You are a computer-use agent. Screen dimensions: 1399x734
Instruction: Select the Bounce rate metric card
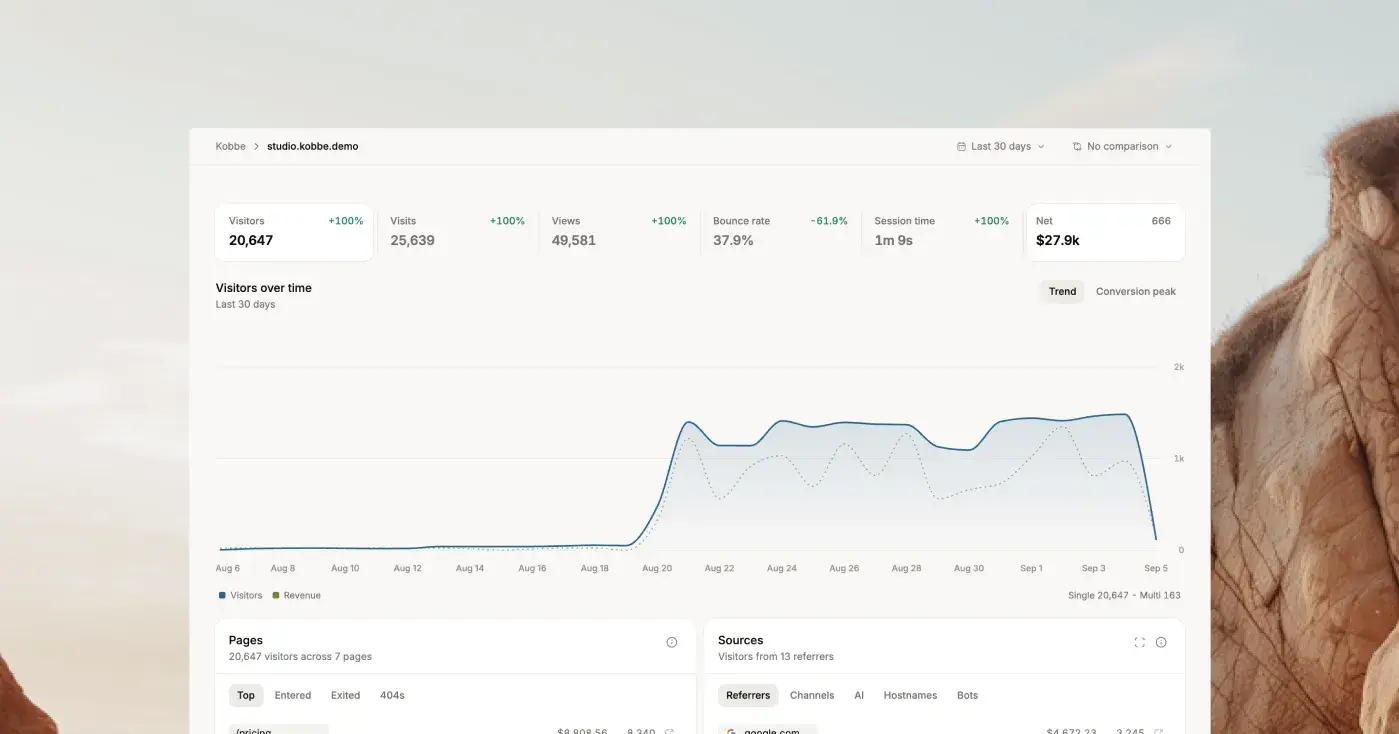(780, 232)
